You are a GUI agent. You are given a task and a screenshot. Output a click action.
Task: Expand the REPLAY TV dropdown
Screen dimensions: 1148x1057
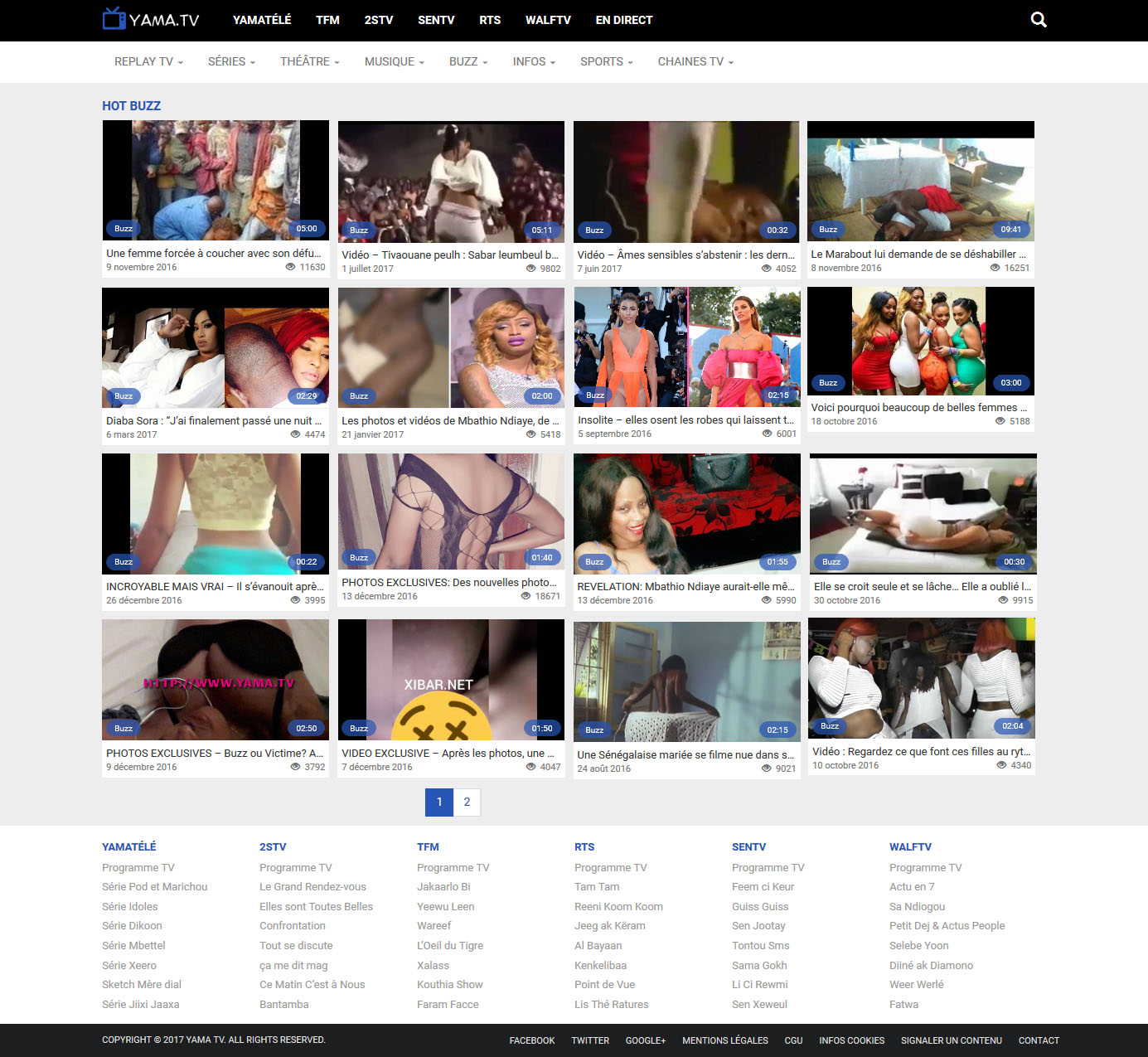(148, 61)
